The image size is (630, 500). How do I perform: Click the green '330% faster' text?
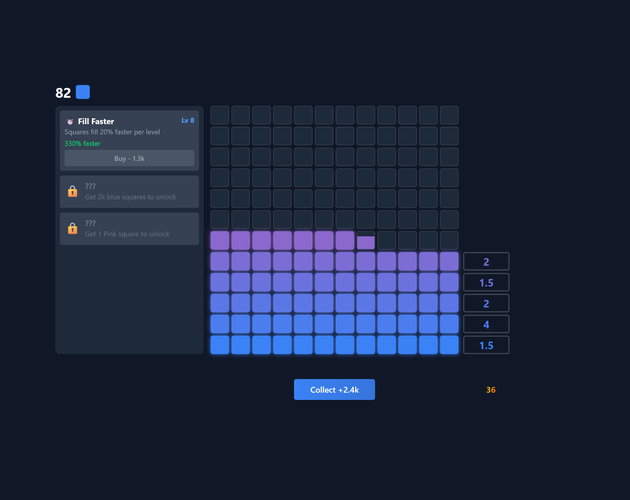click(x=82, y=143)
